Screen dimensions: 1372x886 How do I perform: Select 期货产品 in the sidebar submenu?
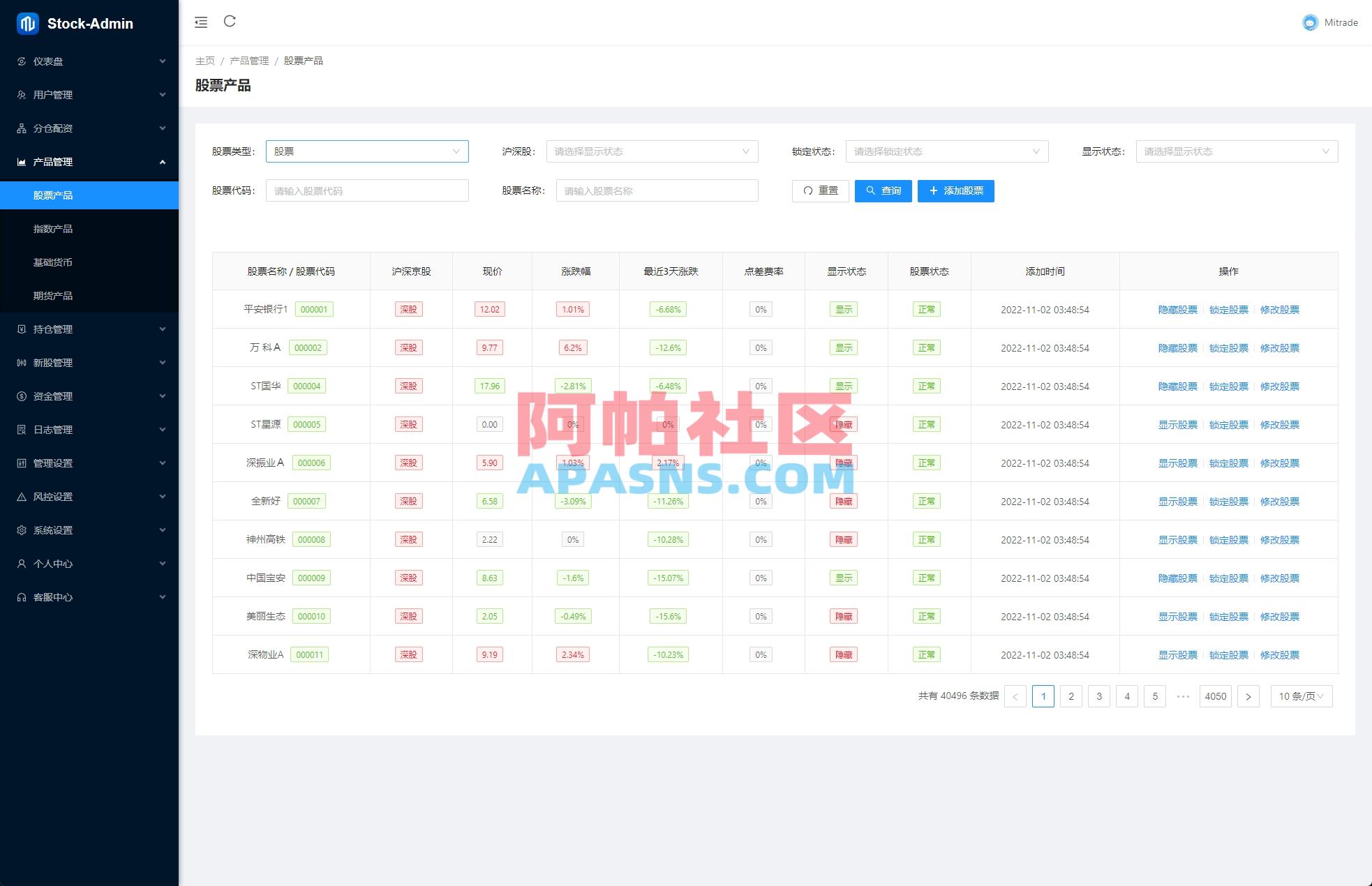(x=53, y=296)
